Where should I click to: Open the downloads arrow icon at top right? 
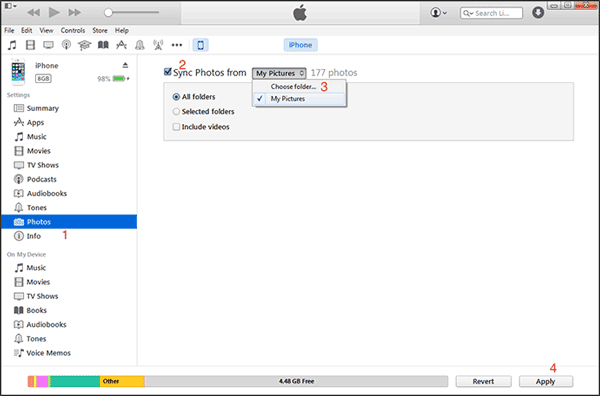[x=538, y=13]
